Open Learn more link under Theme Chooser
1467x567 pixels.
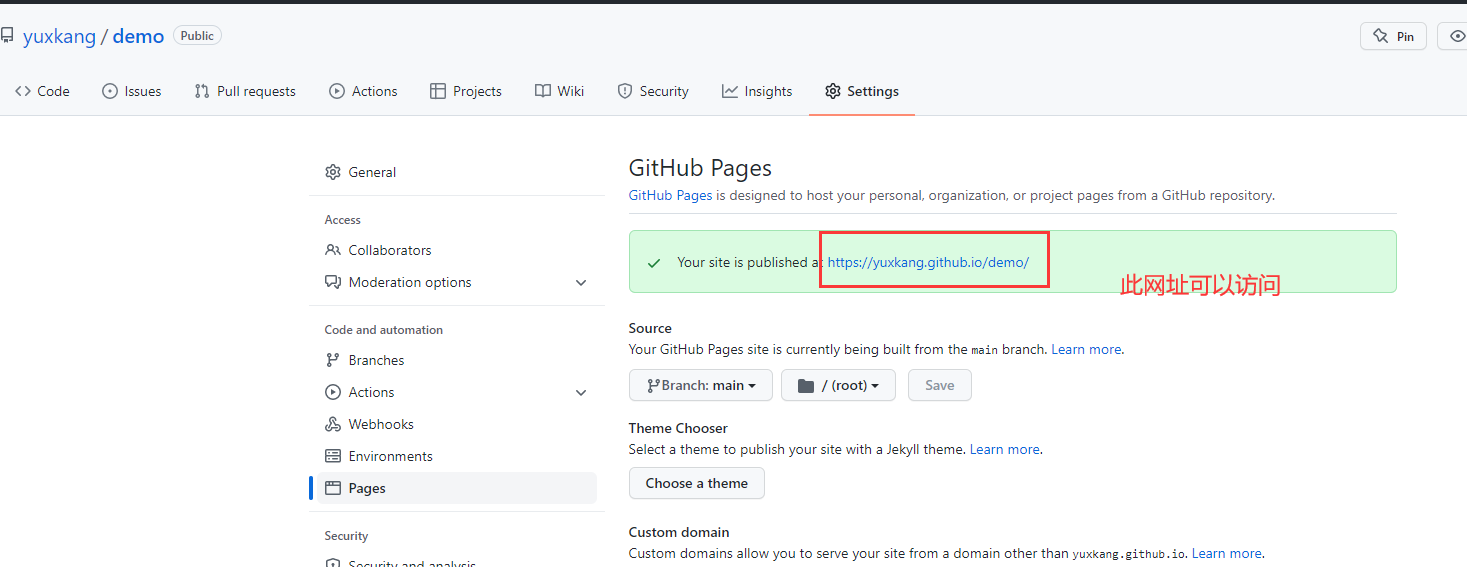1005,449
